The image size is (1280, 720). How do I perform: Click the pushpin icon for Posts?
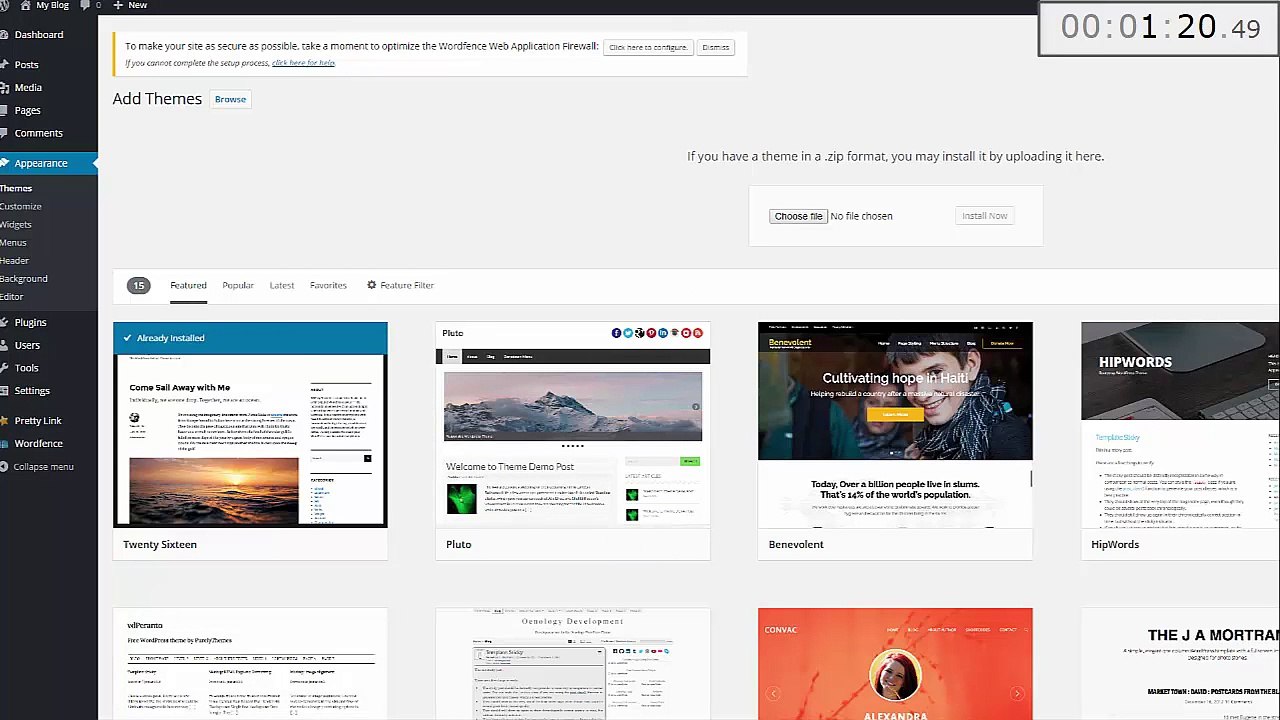tap(4, 65)
